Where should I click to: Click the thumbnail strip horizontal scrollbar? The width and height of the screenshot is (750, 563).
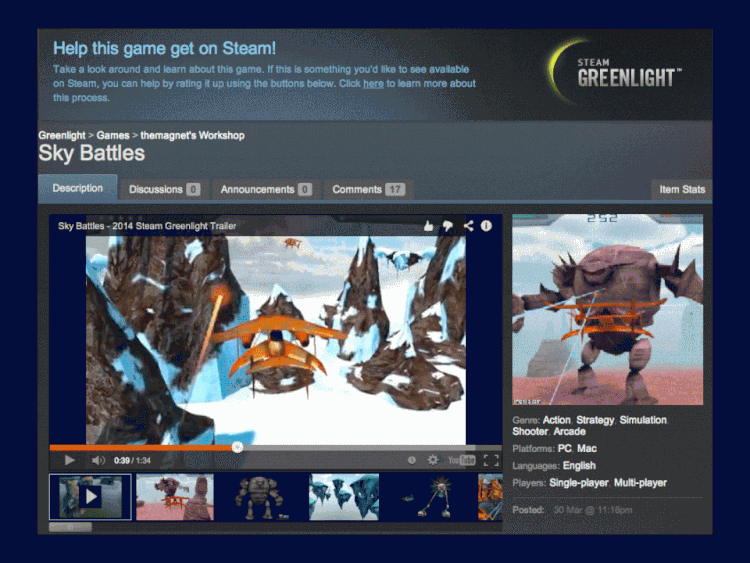70,527
